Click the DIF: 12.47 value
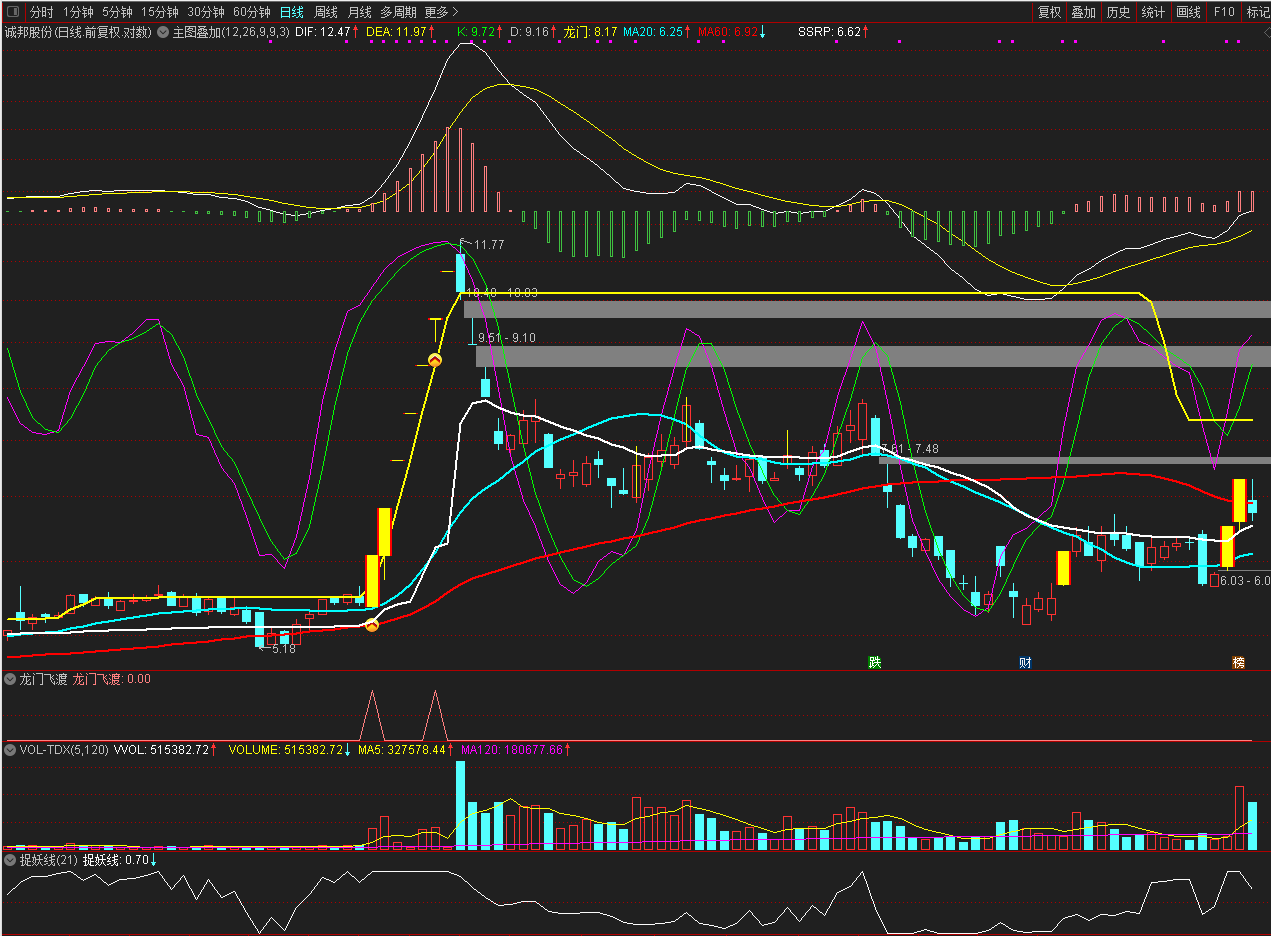 [x=323, y=32]
